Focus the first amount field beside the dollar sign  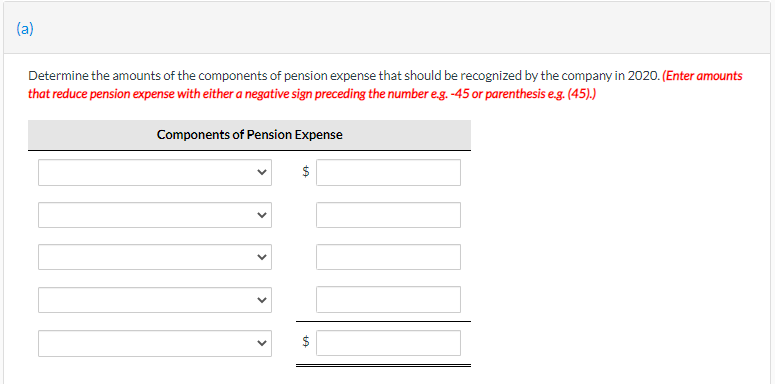coord(388,172)
